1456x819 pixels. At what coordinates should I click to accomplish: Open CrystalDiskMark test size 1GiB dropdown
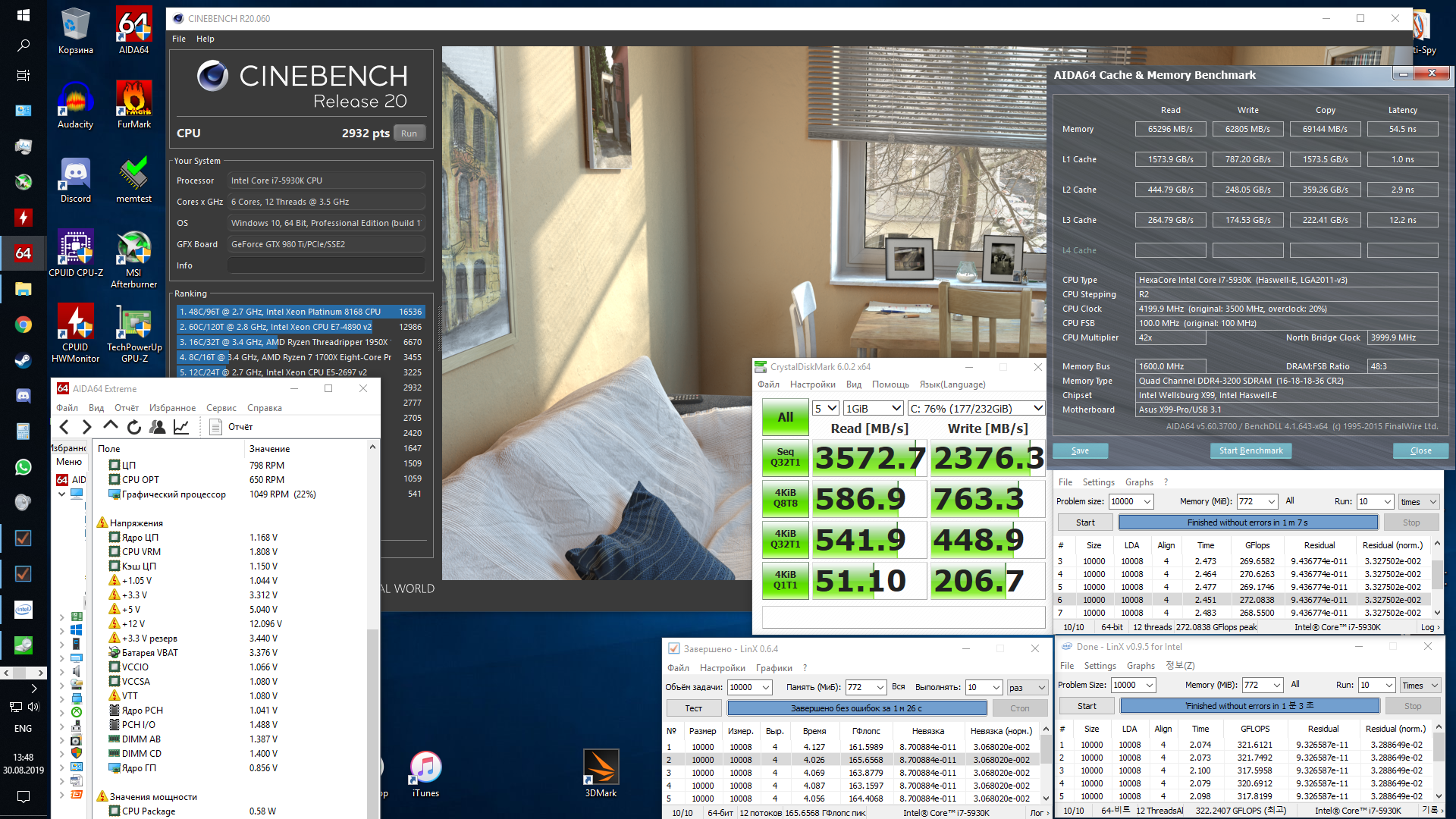[x=873, y=408]
